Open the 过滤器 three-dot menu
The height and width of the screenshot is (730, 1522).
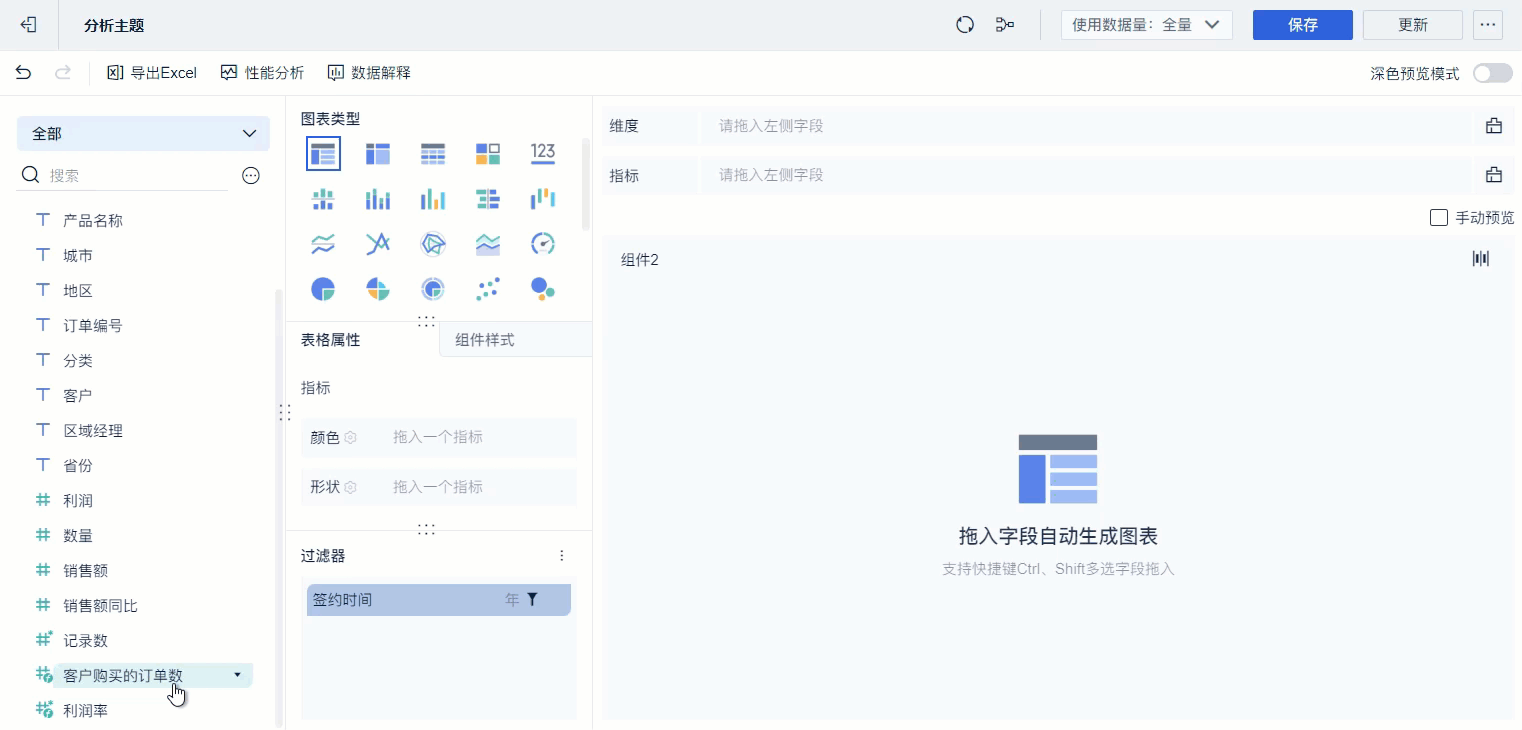562,556
